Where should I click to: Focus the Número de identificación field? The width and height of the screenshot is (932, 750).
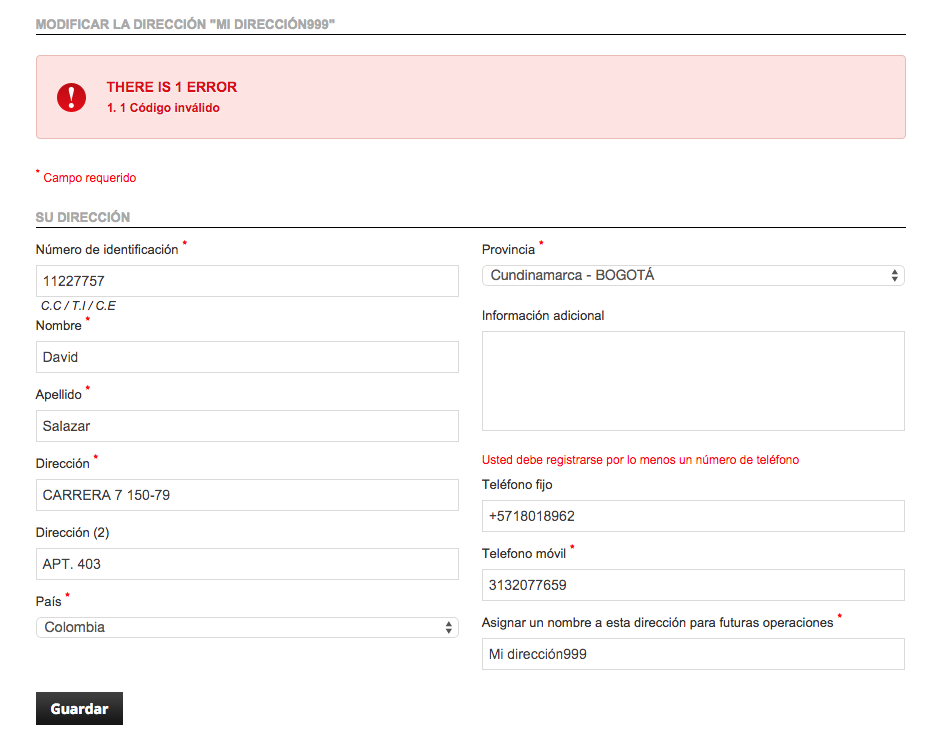[x=247, y=281]
